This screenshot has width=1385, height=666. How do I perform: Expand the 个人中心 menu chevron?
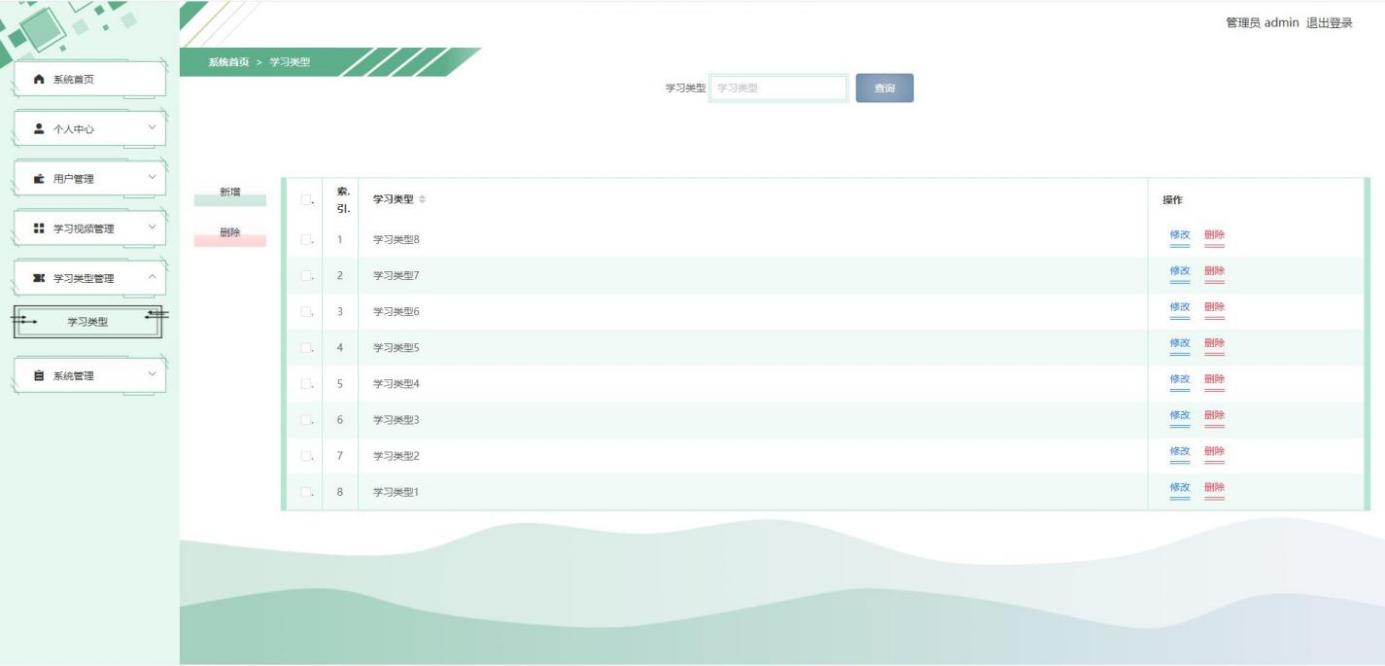click(x=152, y=128)
